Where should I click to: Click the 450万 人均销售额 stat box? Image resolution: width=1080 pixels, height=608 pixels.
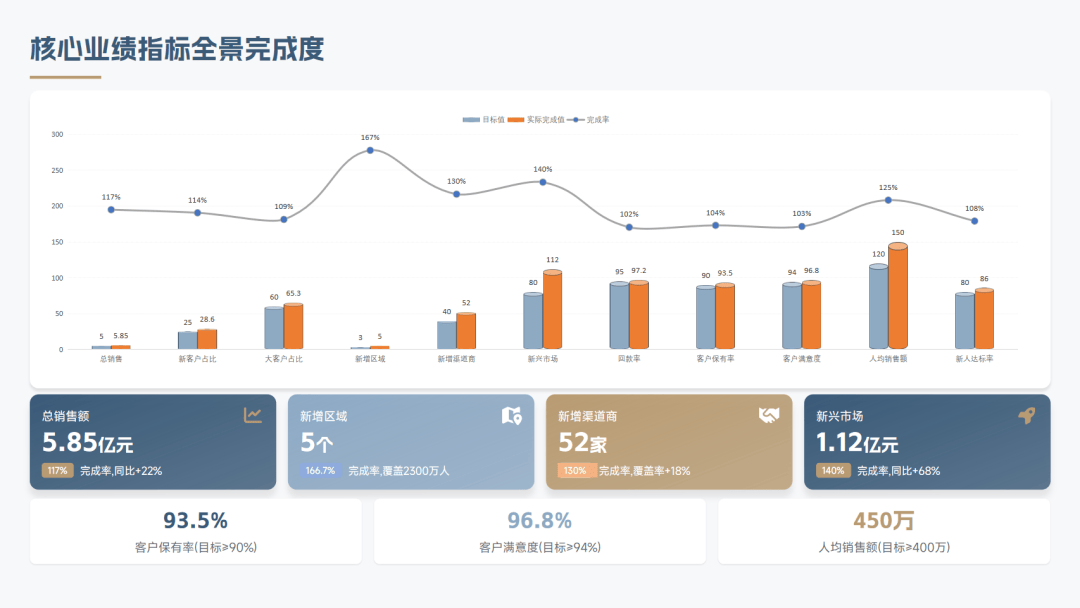point(884,532)
